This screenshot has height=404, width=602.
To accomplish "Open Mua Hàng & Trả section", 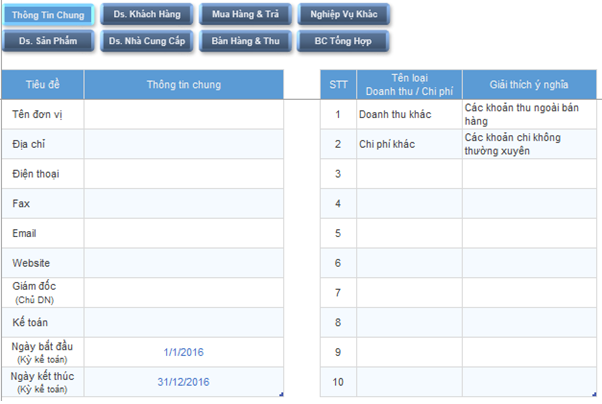I will [245, 15].
